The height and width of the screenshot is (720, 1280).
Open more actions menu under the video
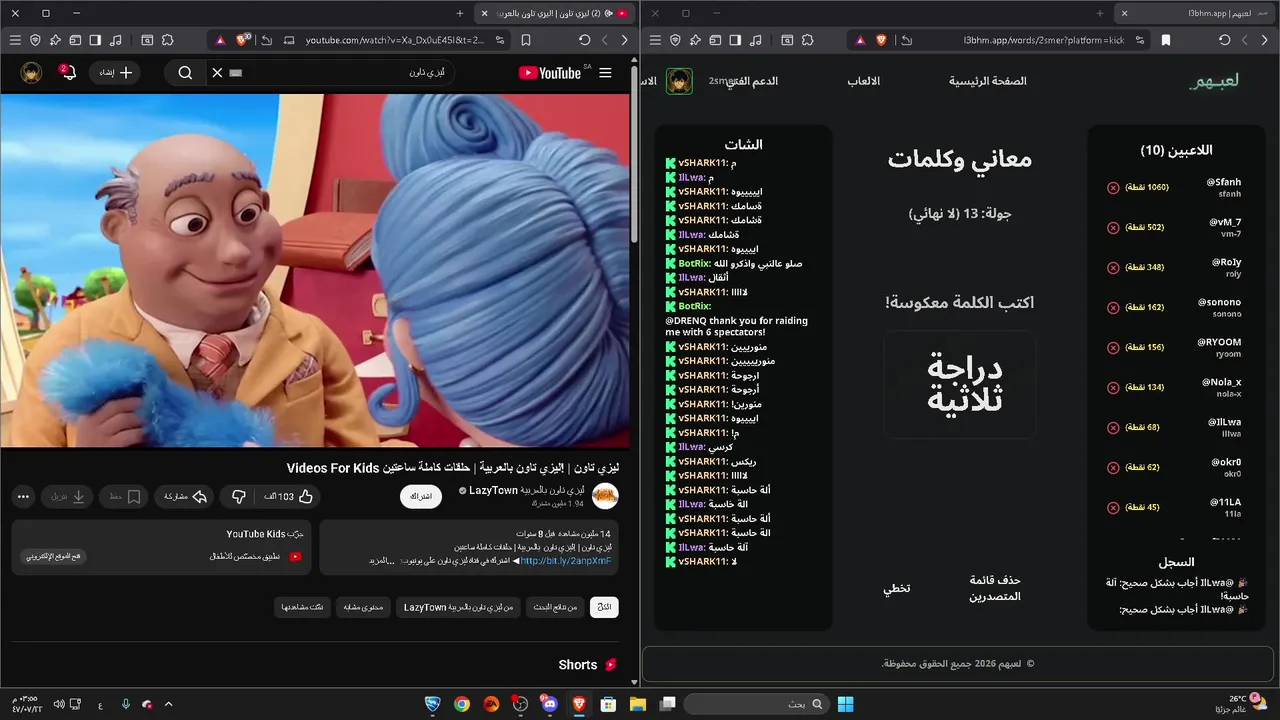click(24, 496)
